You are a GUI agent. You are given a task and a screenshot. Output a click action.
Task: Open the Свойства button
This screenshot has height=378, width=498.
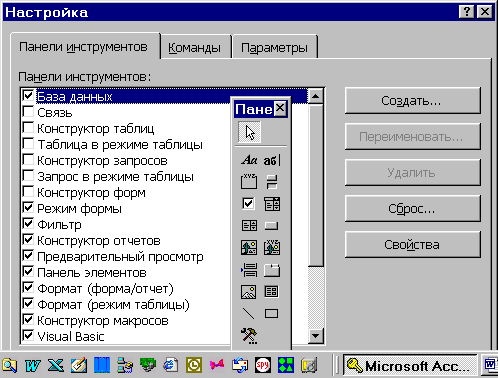pos(413,245)
